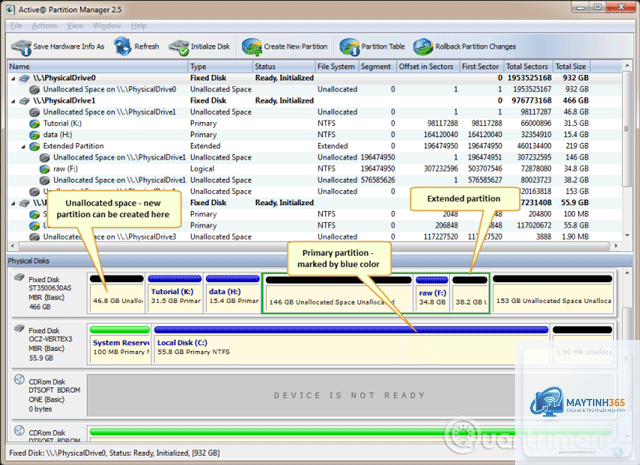Image resolution: width=640 pixels, height=465 pixels.
Task: Click the Create New Partition icon
Action: click(x=251, y=47)
